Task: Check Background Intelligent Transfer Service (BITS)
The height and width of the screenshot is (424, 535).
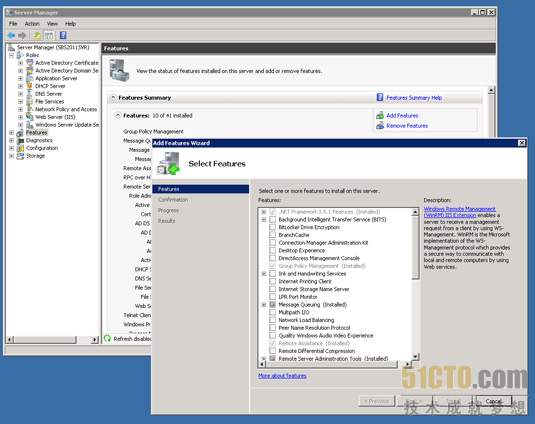Action: click(x=272, y=220)
